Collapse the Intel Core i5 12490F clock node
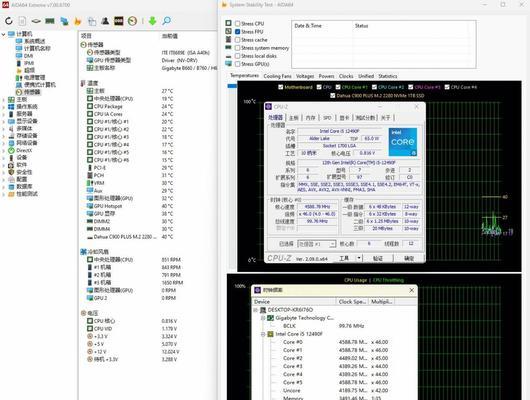Screen dimensions: 530x400 click(x=263, y=334)
